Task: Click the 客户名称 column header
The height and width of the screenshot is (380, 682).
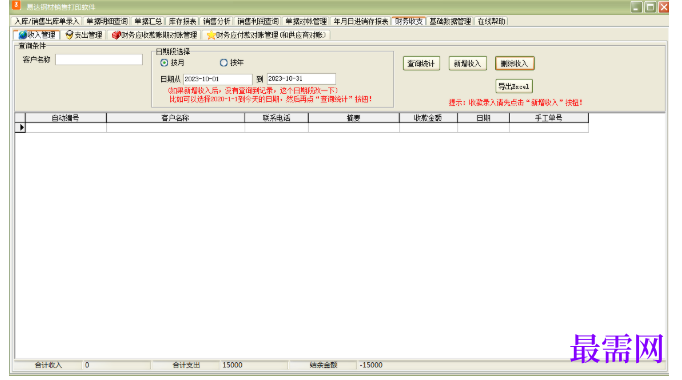Action: click(175, 118)
